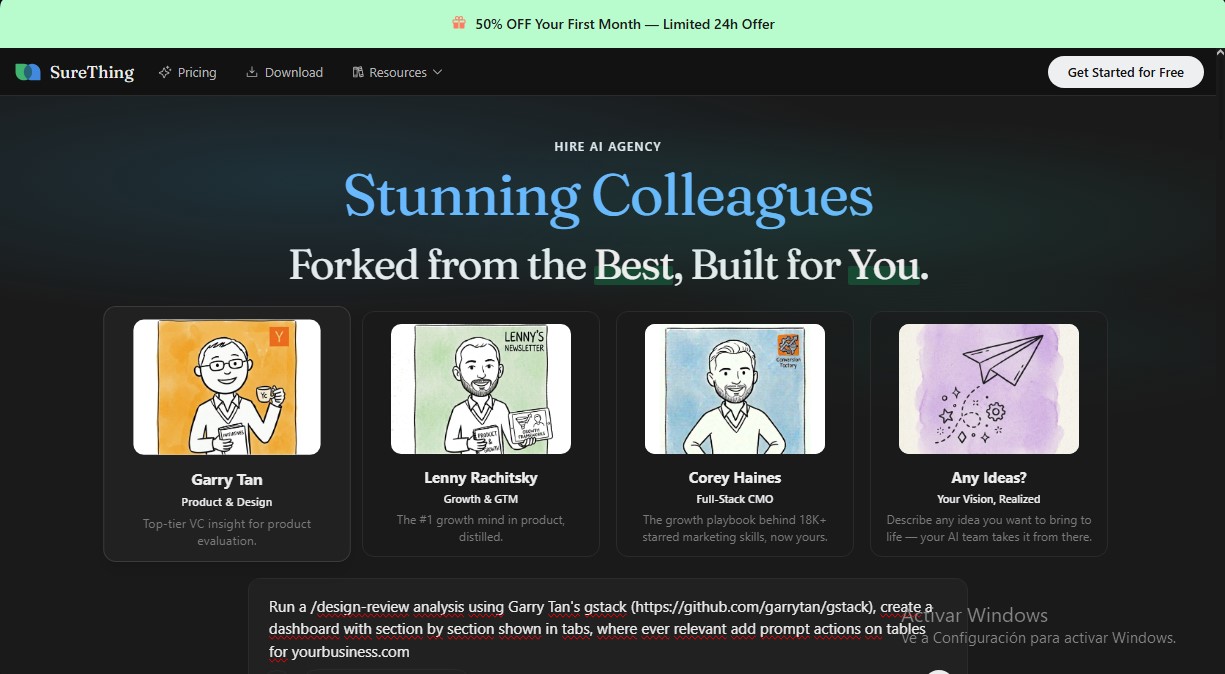Click the 50% OFF promo banner text
Screen dimensions: 1225x674
coord(625,24)
